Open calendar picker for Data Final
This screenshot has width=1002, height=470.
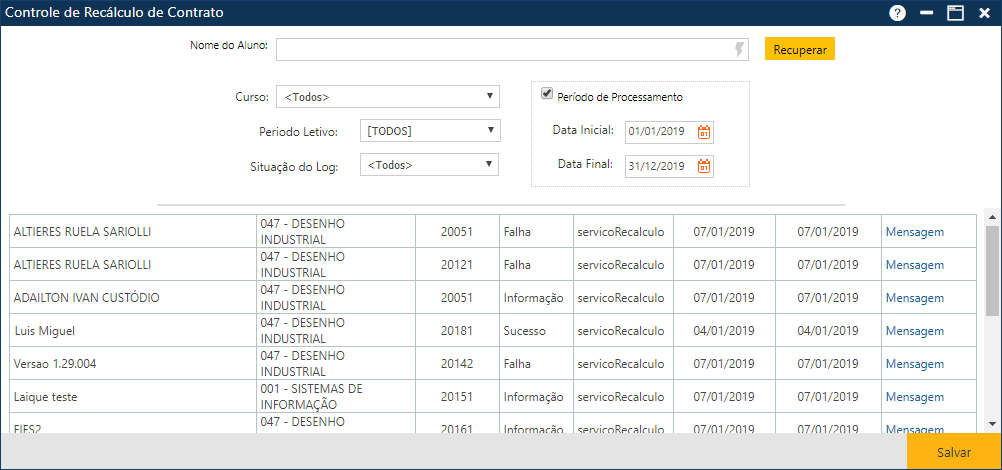pos(704,166)
